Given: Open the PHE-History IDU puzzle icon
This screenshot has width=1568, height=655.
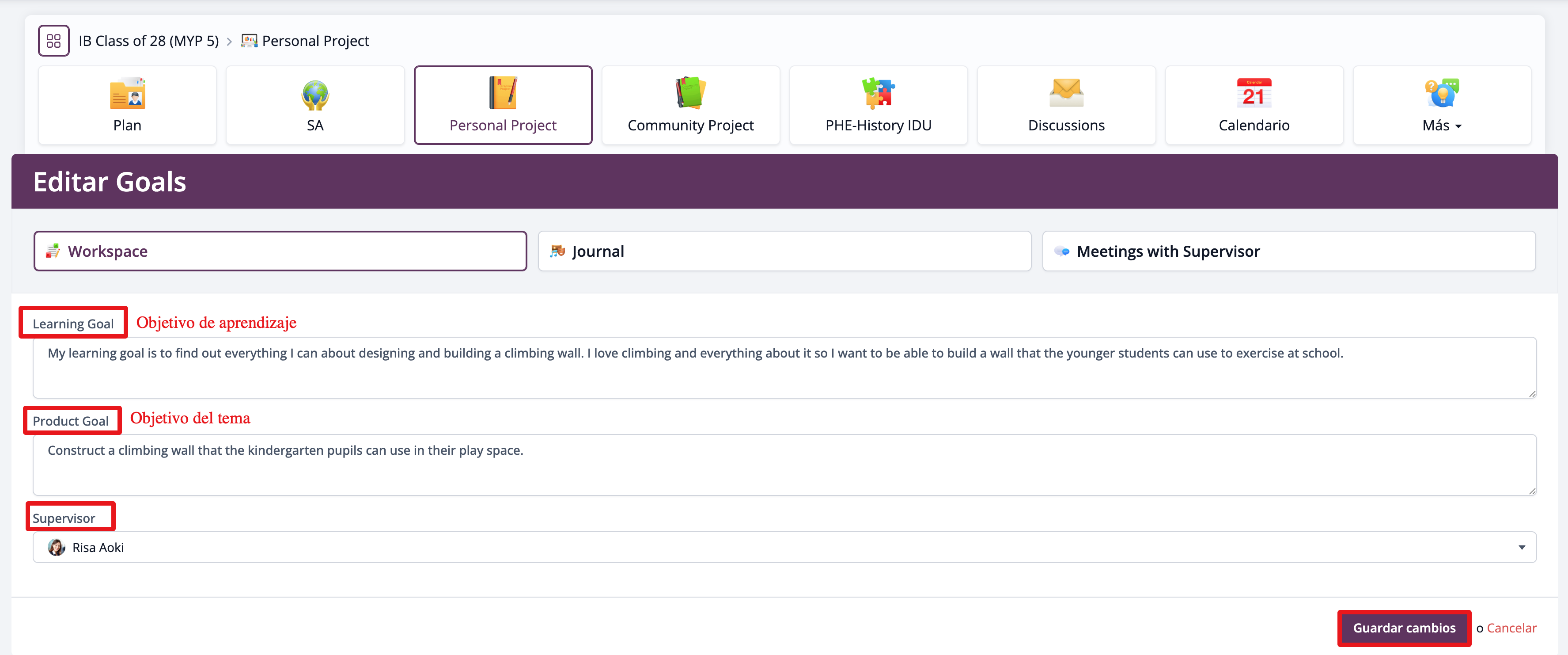Looking at the screenshot, I should tap(878, 93).
